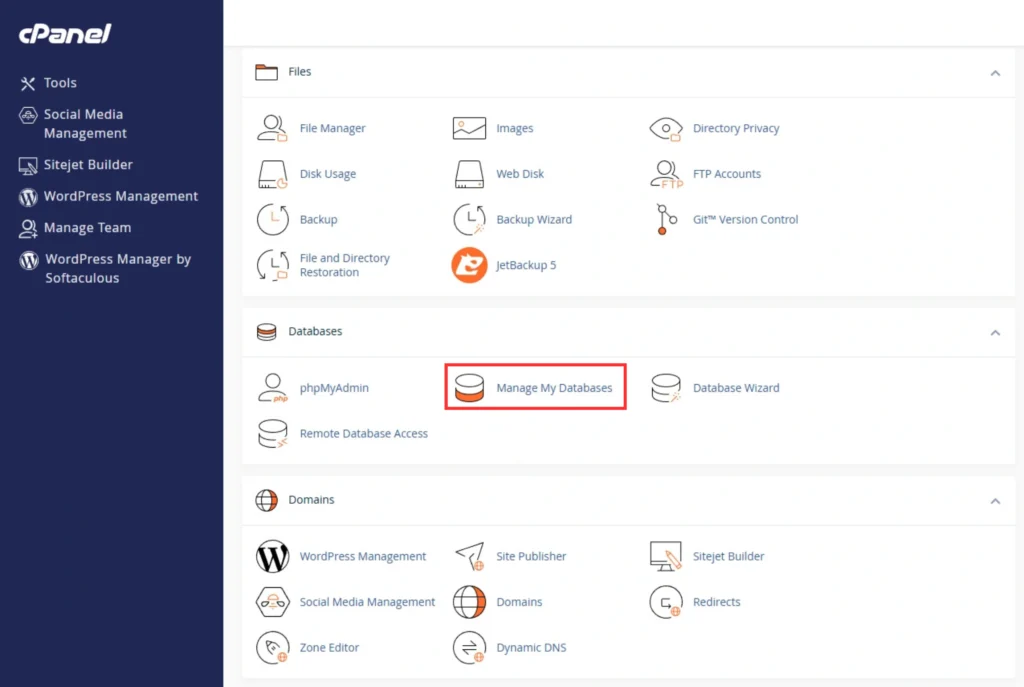
Task: Click the phpMyAdmin icon
Action: click(x=272, y=388)
